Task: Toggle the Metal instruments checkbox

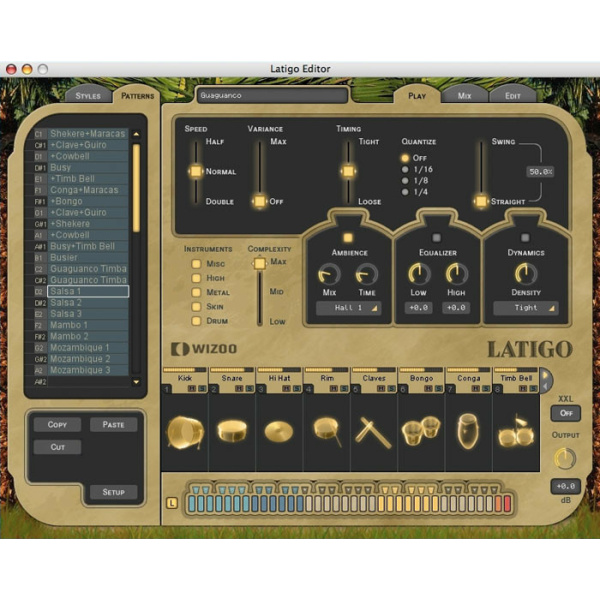Action: tap(196, 292)
